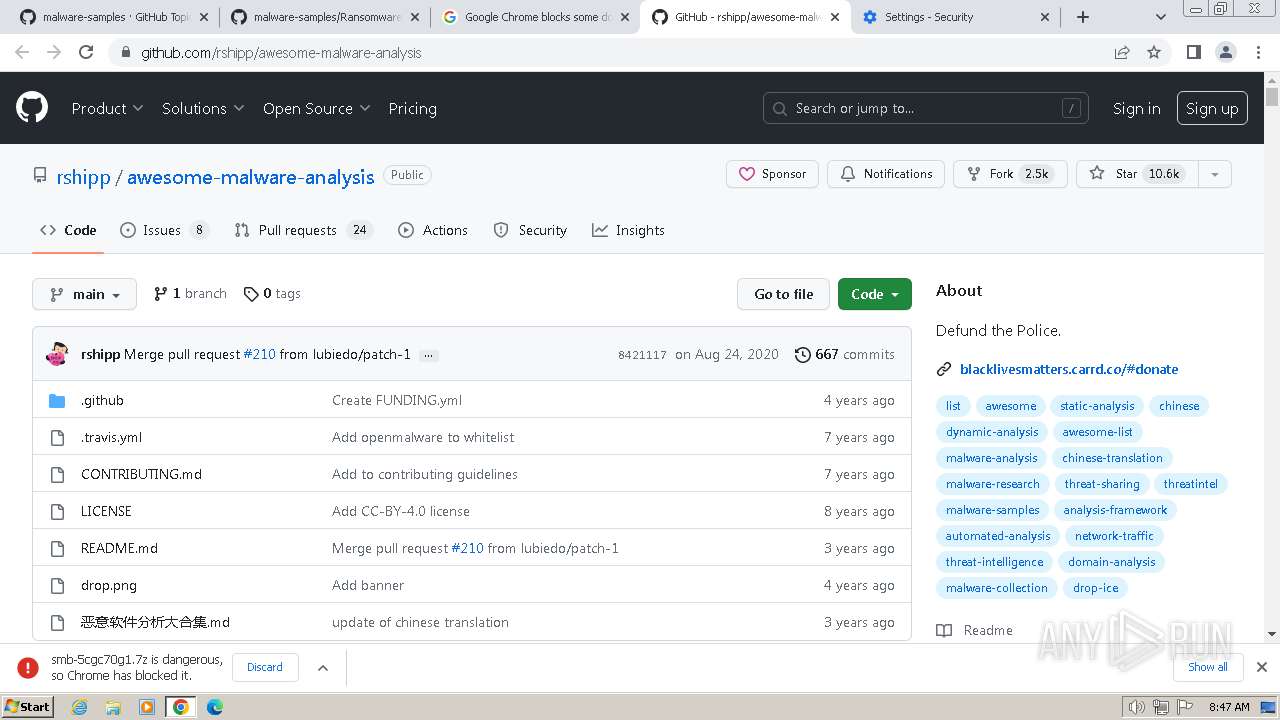The width and height of the screenshot is (1280, 720).
Task: Expand Product menu
Action: coord(107,108)
